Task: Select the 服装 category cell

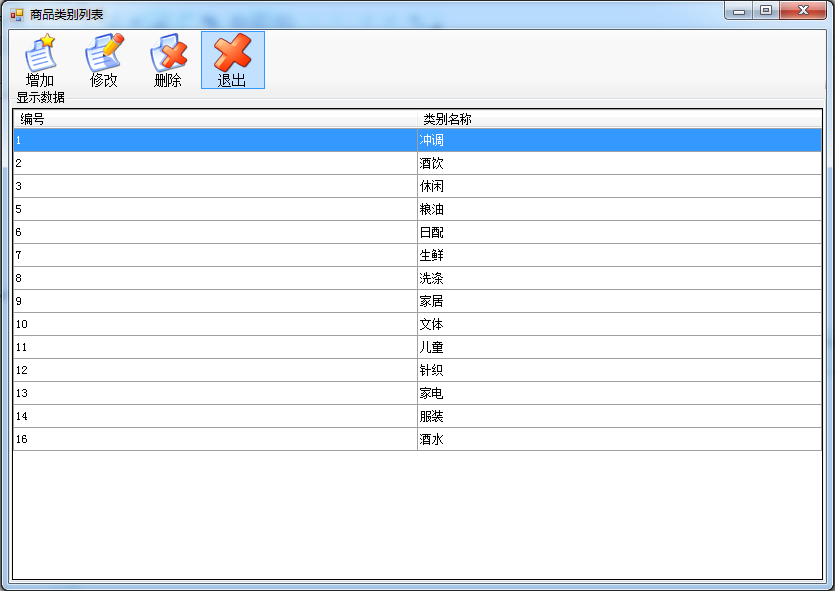Action: click(x=619, y=416)
